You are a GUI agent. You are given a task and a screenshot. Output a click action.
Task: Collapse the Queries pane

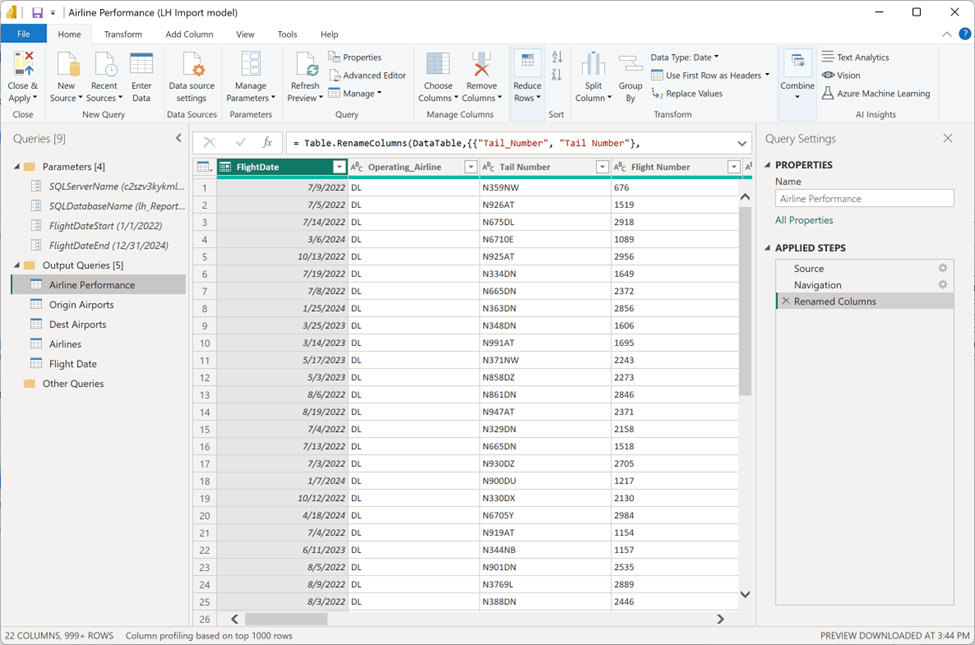coord(178,138)
